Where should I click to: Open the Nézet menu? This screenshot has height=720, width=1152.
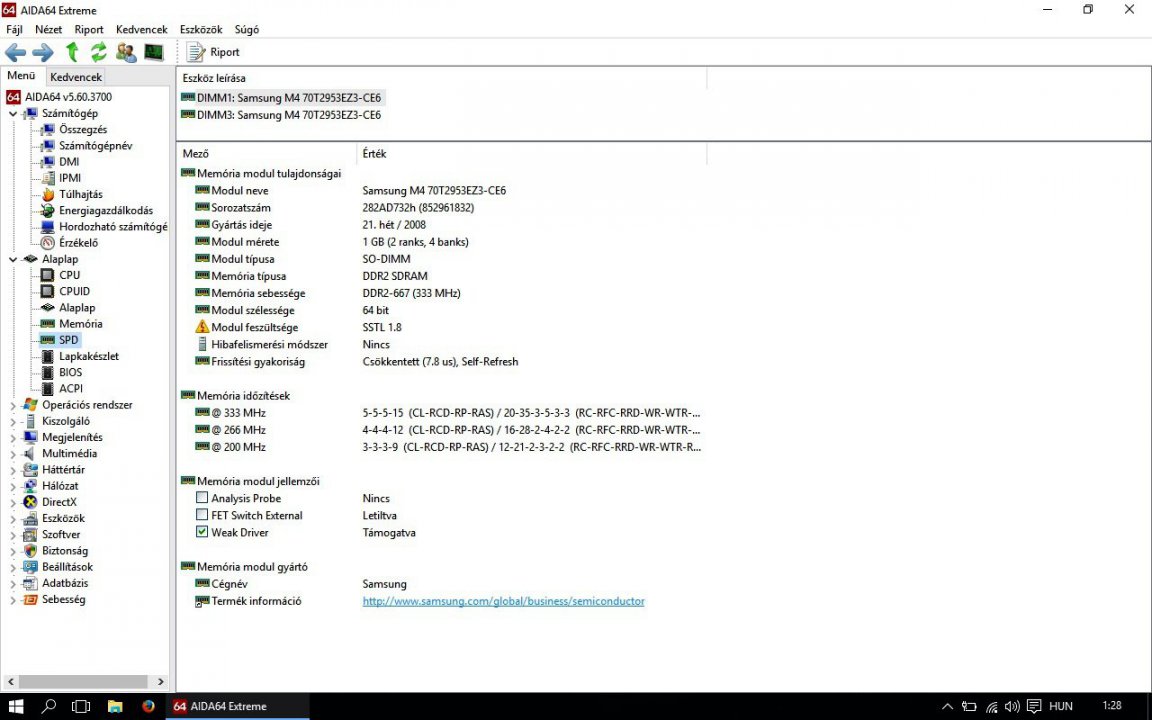point(48,29)
